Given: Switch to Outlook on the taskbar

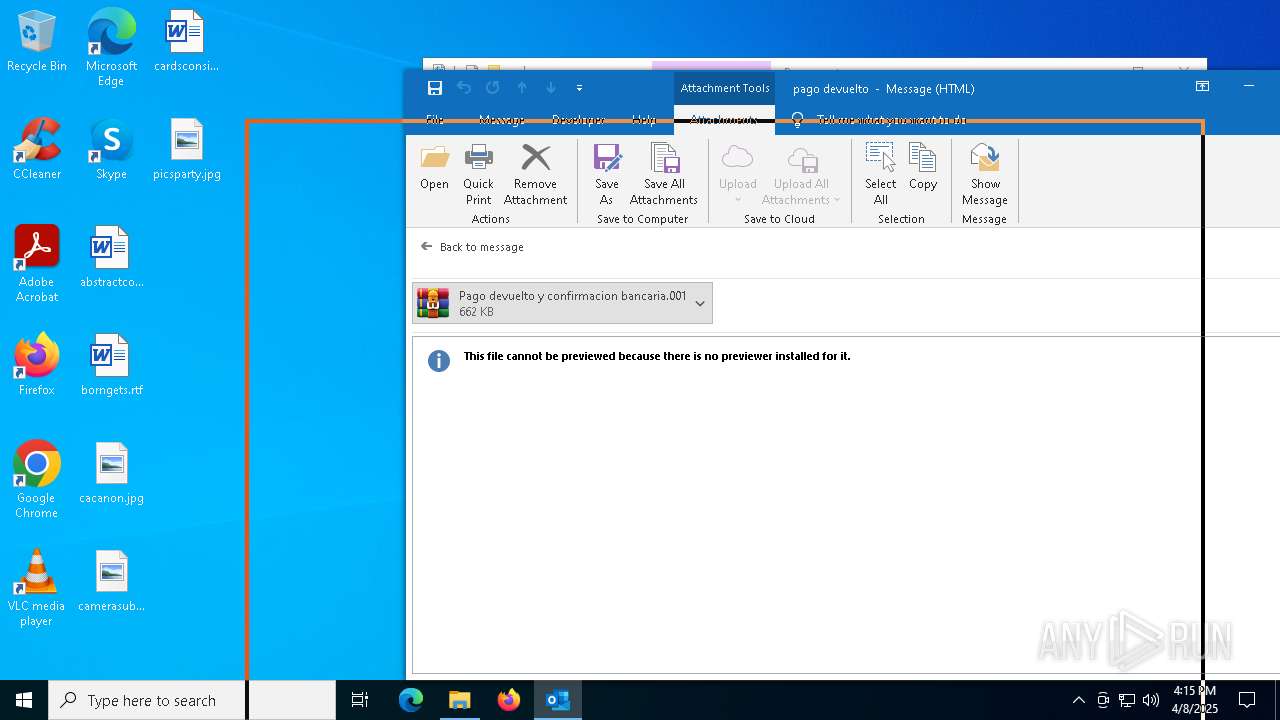Looking at the screenshot, I should coord(558,700).
